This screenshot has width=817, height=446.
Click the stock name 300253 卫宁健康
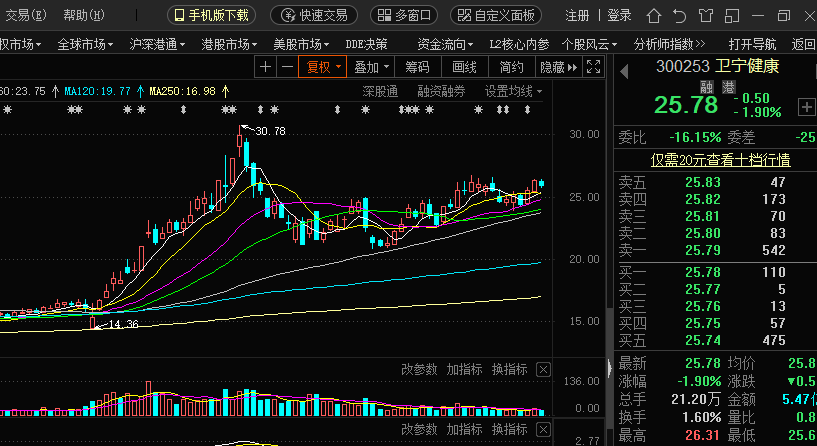tap(717, 67)
